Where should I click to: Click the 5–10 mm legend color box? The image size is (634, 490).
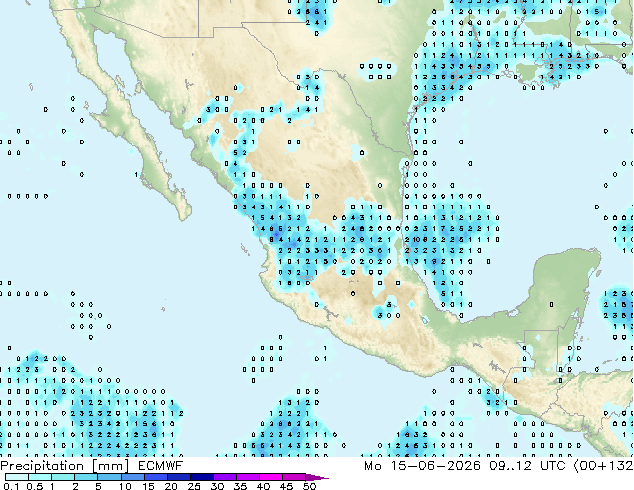(x=110, y=477)
